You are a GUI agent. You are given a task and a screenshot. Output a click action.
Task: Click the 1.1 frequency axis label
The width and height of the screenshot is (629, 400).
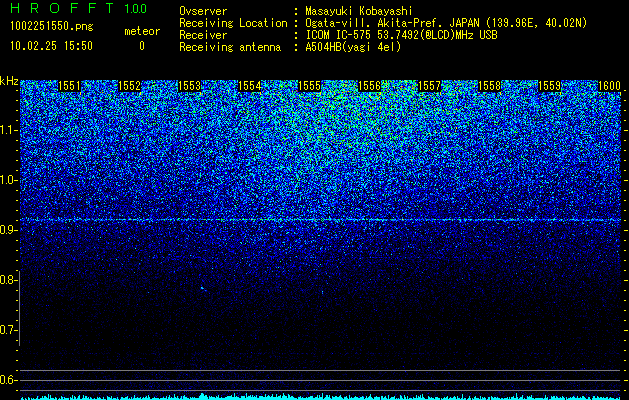(x=9, y=130)
